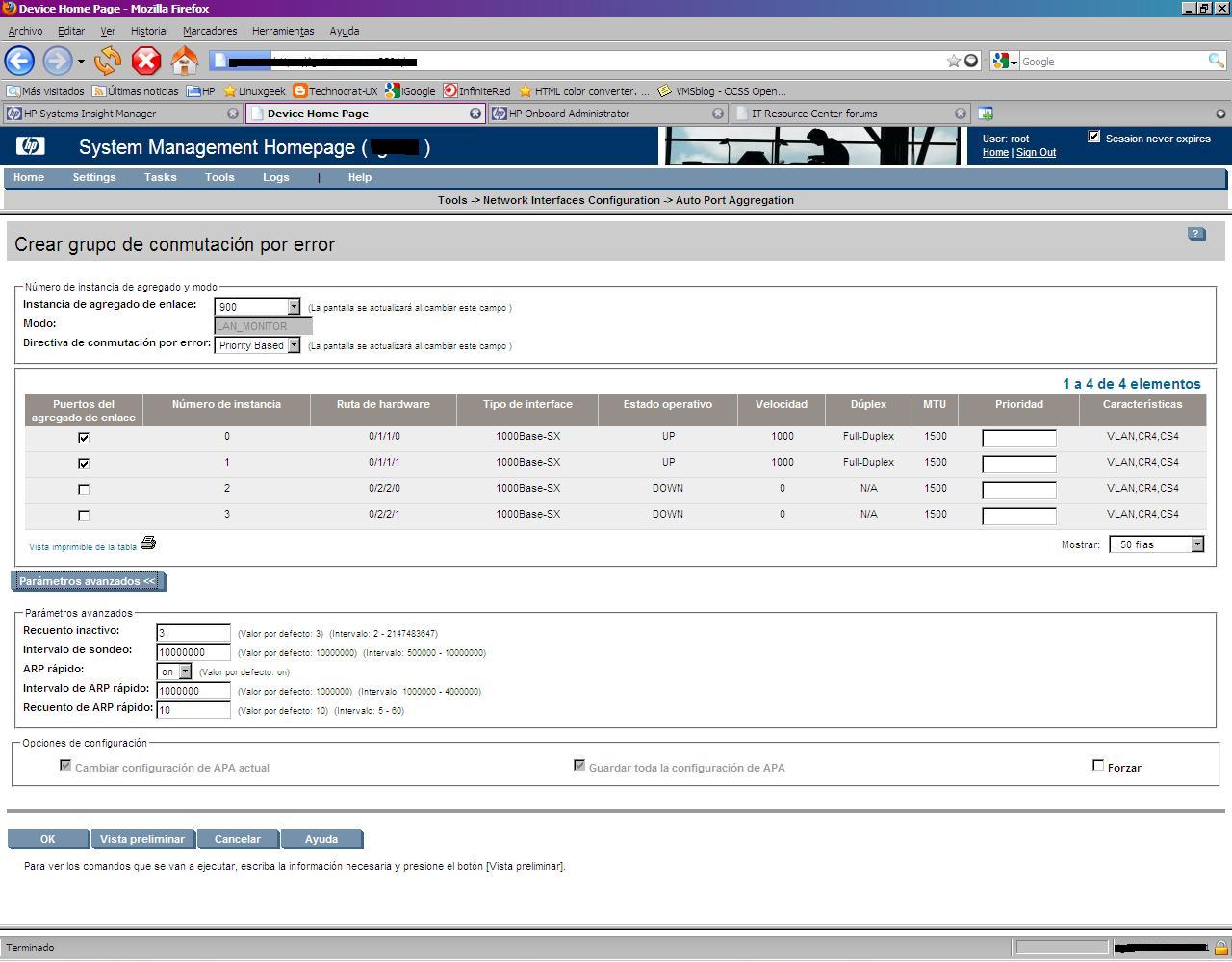Click the home page icon

tap(184, 62)
